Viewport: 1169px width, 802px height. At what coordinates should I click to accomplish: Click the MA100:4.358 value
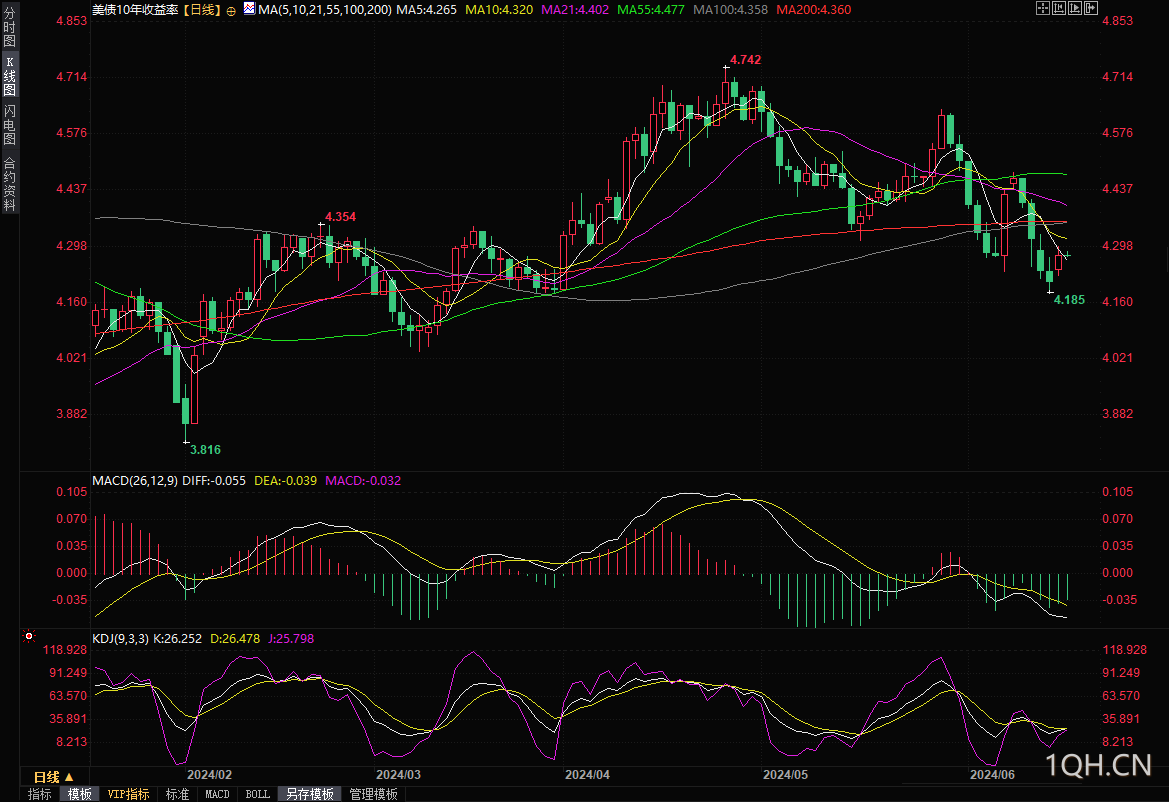point(731,10)
